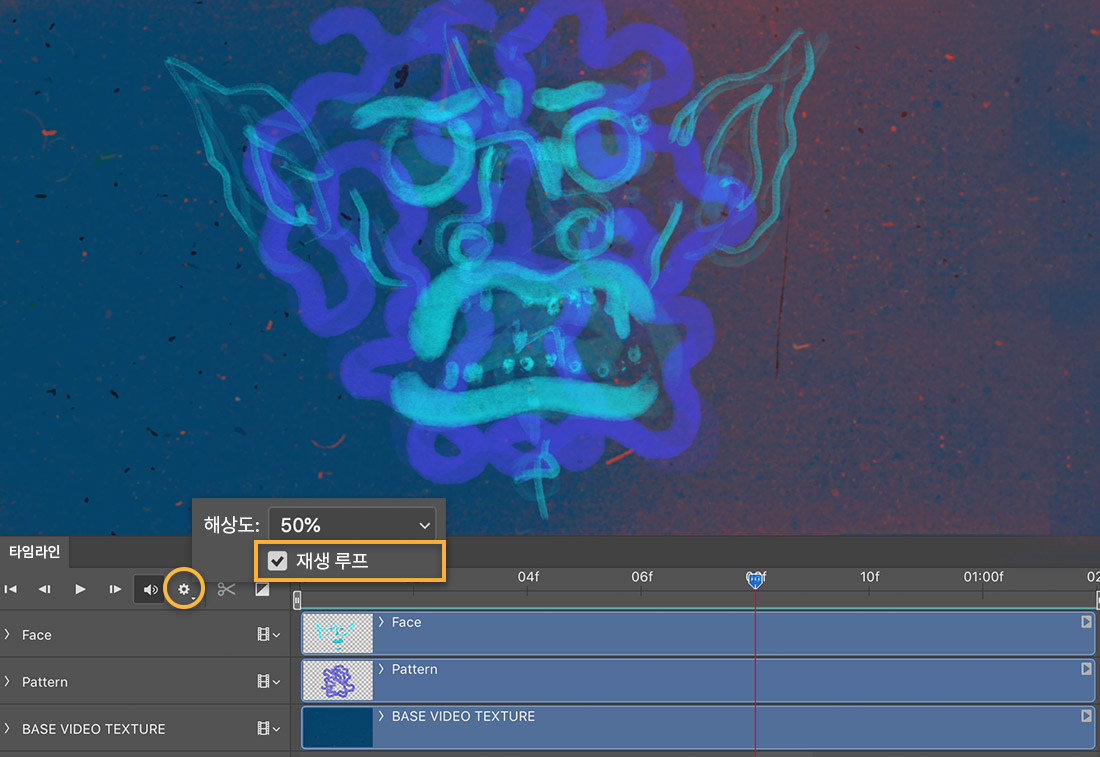Viewport: 1100px width, 757px height.
Task: Expand BASE VIDEO TEXTURE track in list
Action: (7, 728)
